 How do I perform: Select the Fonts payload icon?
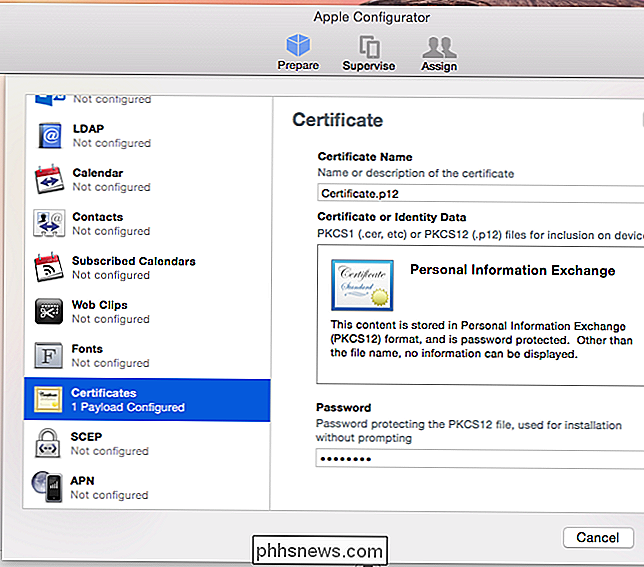pos(48,356)
